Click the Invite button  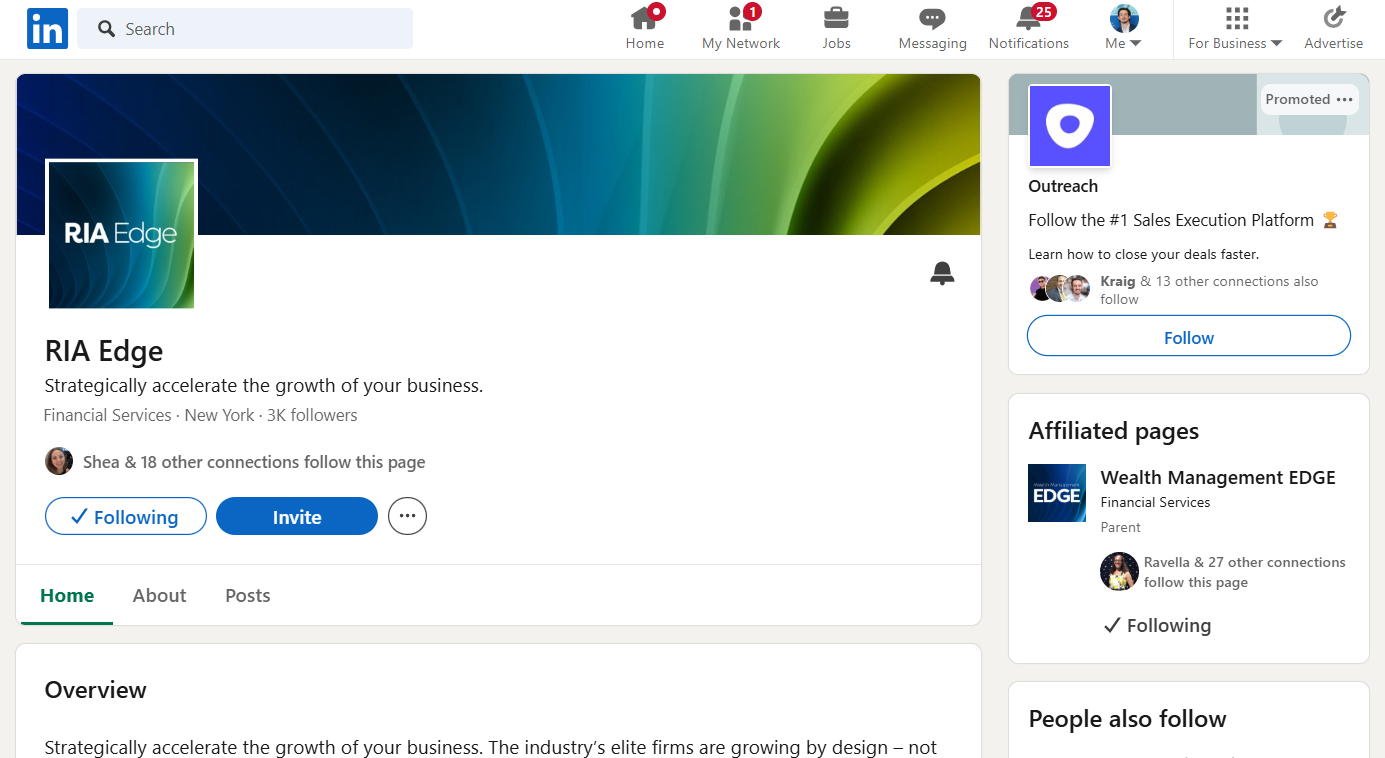[x=297, y=517]
